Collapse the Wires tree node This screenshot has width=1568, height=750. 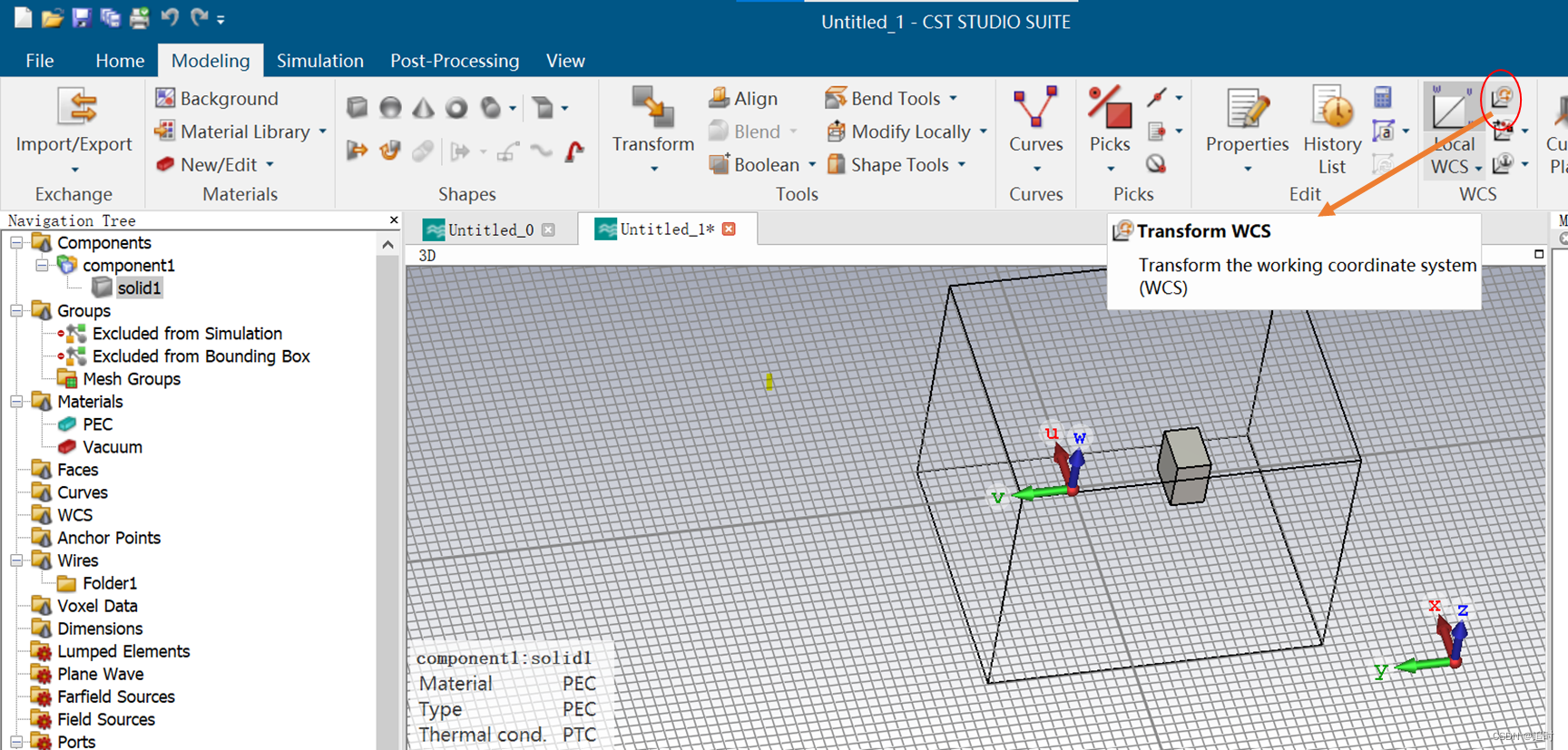[x=16, y=560]
